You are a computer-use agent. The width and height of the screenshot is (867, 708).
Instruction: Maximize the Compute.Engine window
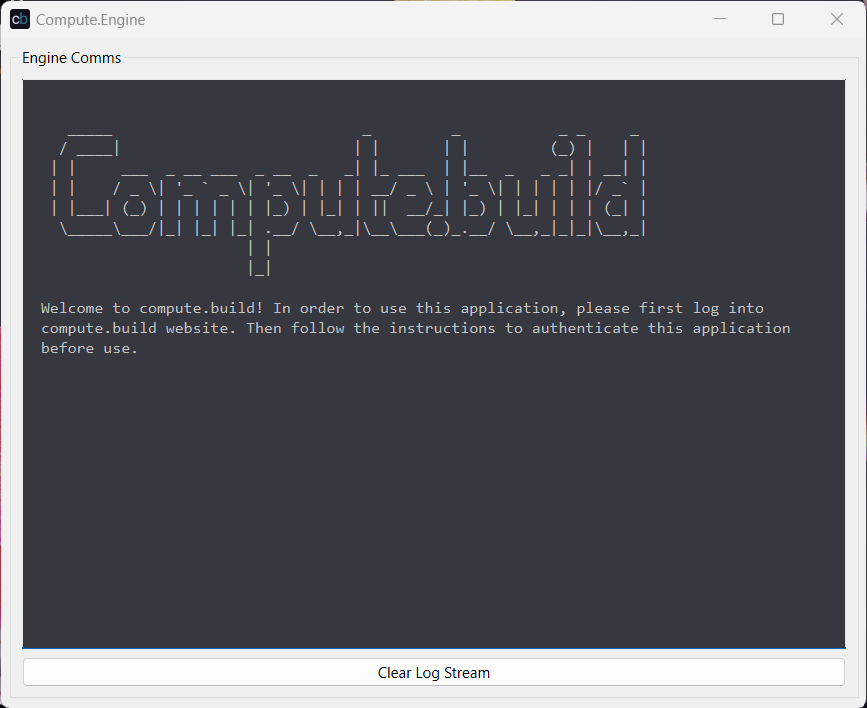click(778, 19)
